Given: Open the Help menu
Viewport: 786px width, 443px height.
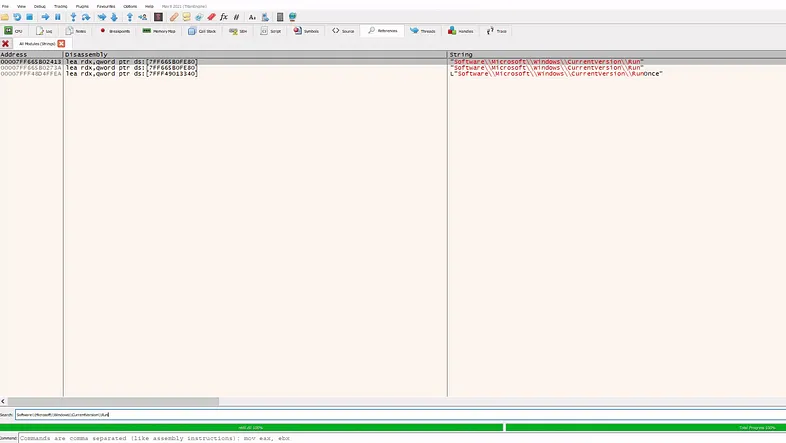Looking at the screenshot, I should 149,7.
